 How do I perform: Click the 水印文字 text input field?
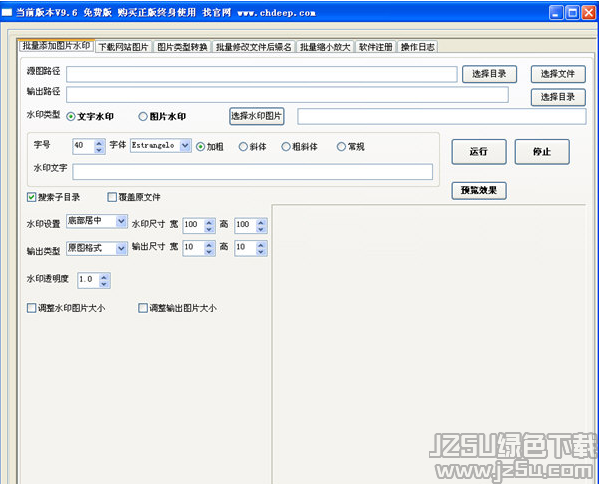click(x=253, y=172)
